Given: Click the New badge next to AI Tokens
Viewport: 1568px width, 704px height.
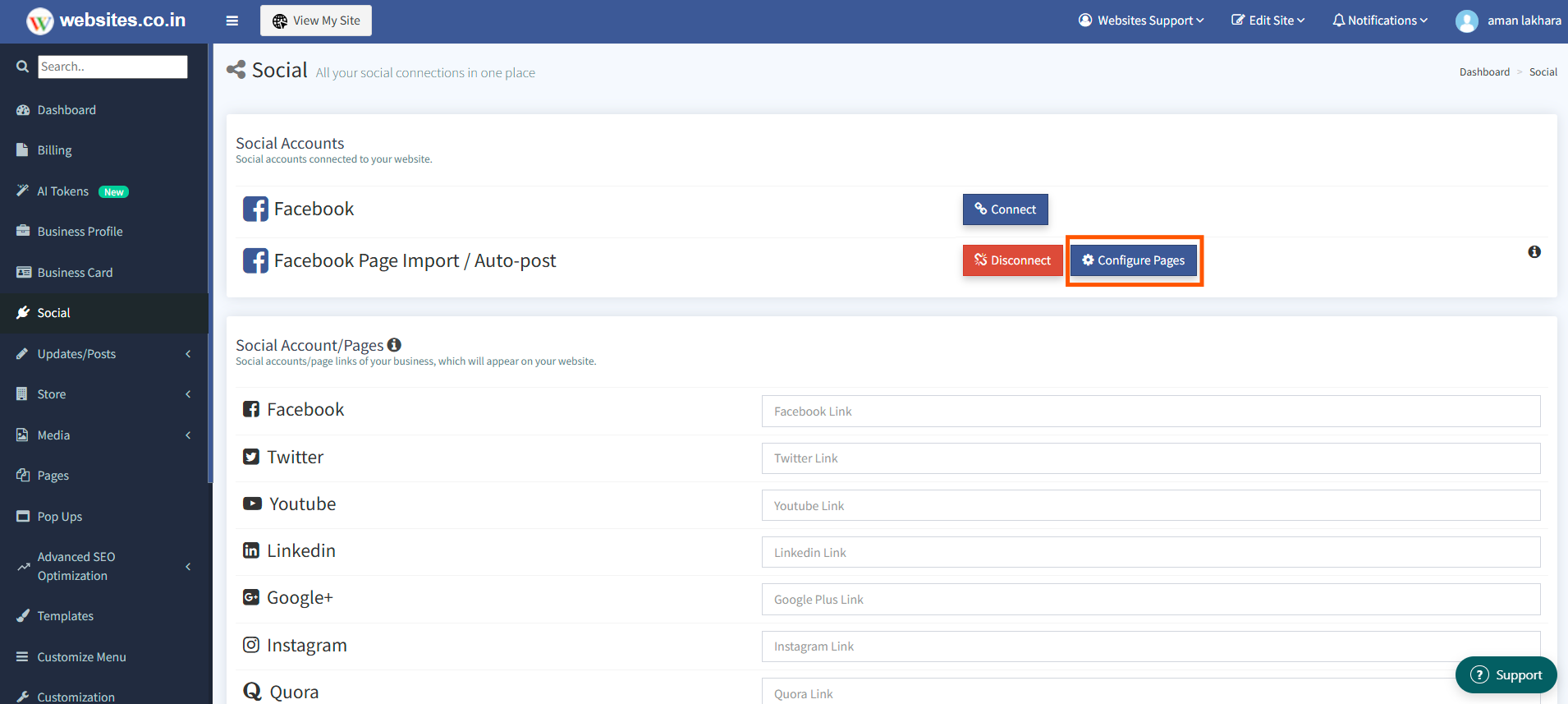Looking at the screenshot, I should click(113, 192).
